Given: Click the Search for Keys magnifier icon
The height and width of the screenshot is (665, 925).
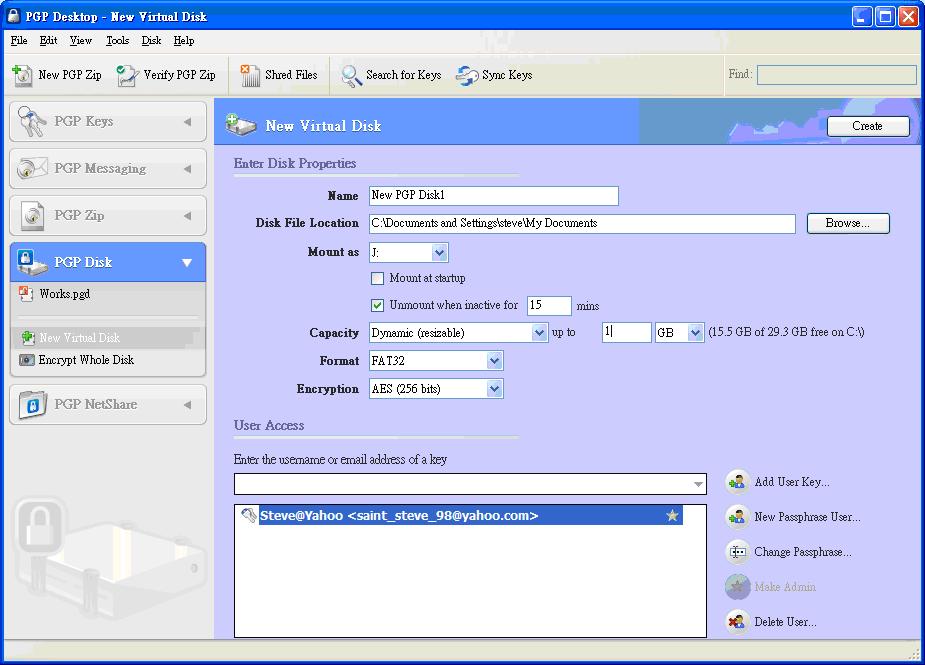Looking at the screenshot, I should click(x=352, y=76).
